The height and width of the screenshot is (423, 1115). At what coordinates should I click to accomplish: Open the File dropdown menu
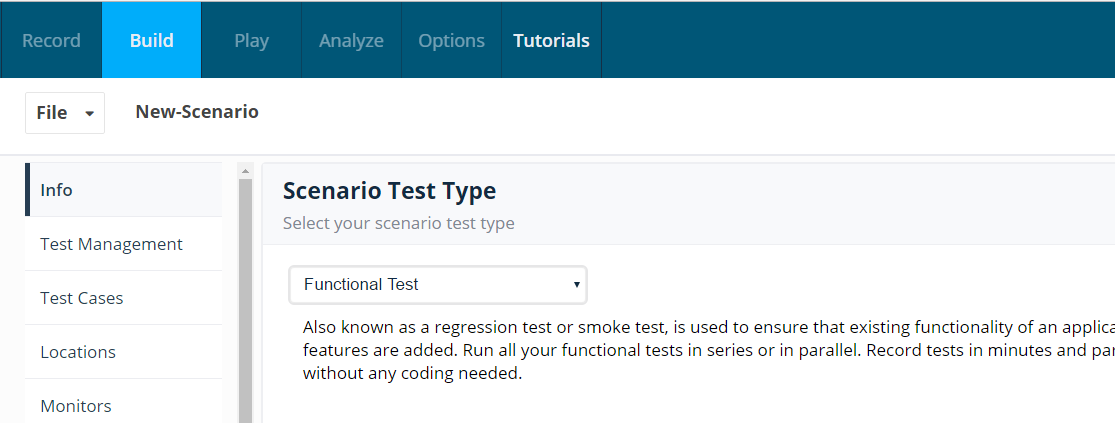[65, 113]
